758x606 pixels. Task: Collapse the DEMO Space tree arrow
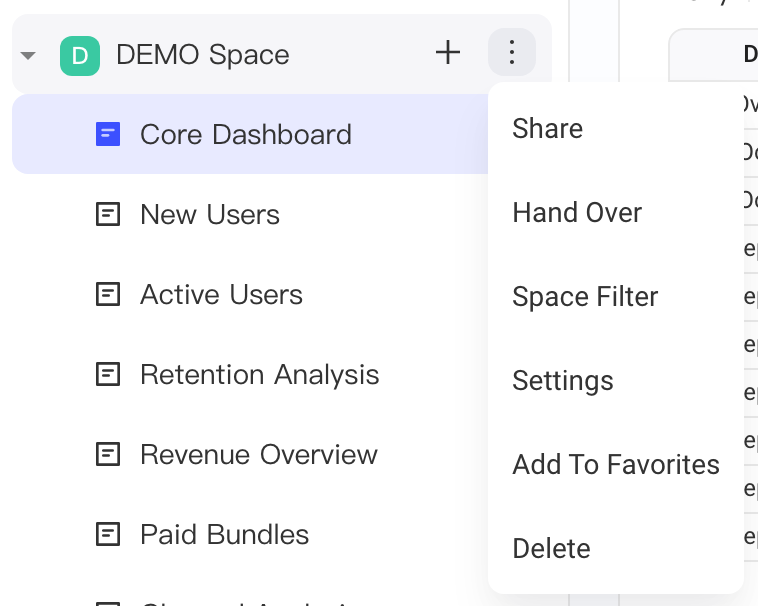click(28, 56)
